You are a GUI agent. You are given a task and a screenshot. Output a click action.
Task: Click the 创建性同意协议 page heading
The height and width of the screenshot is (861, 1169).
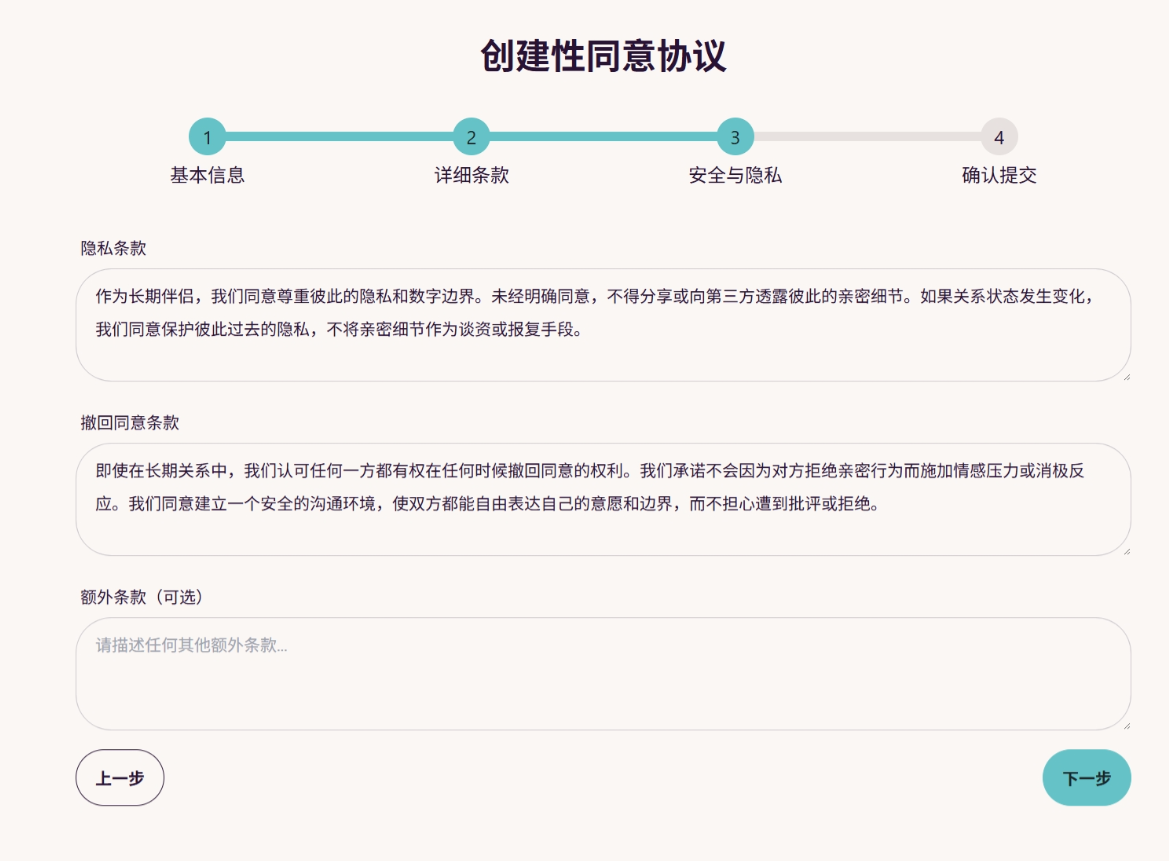[603, 56]
